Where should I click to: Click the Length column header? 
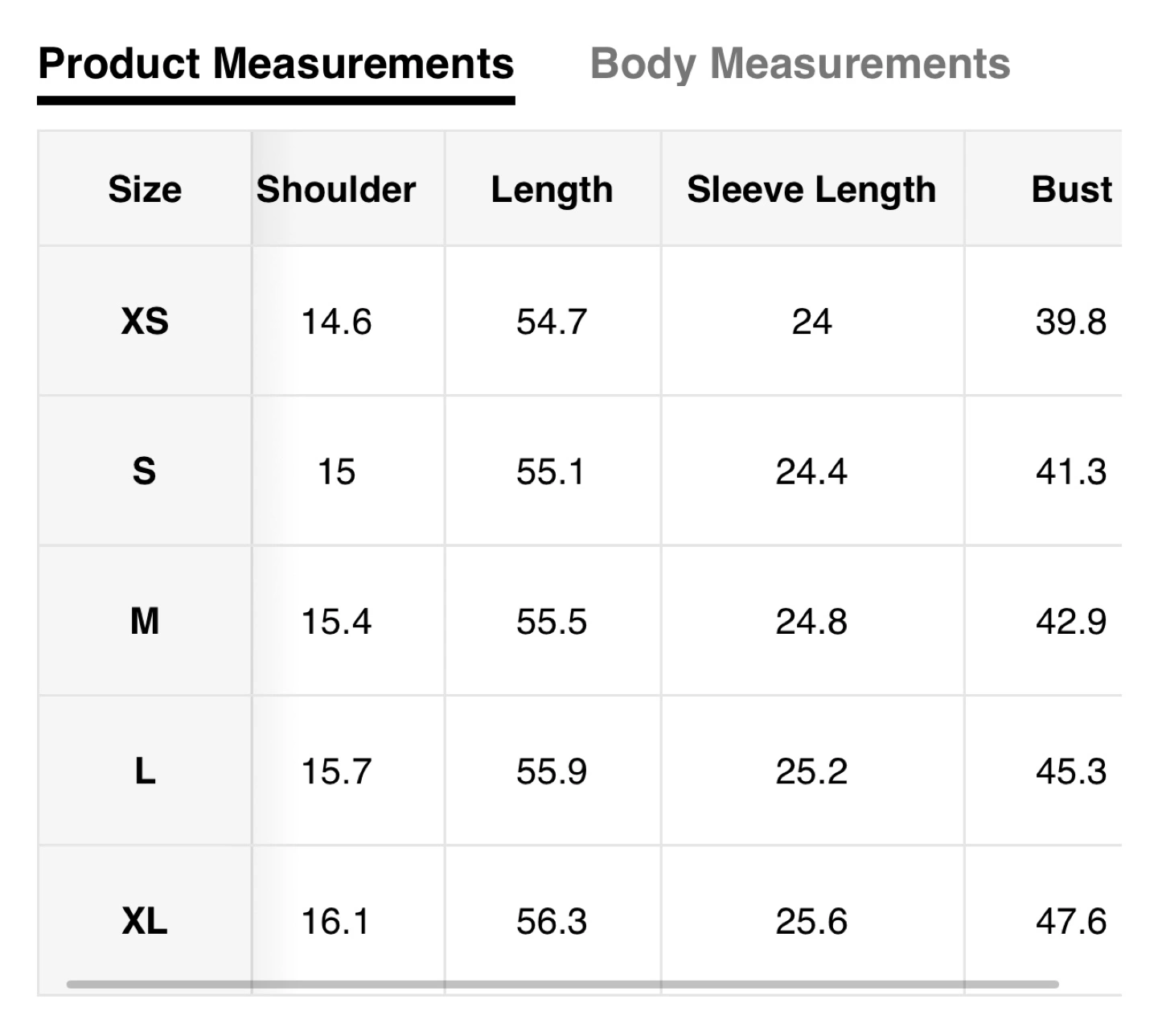552,190
